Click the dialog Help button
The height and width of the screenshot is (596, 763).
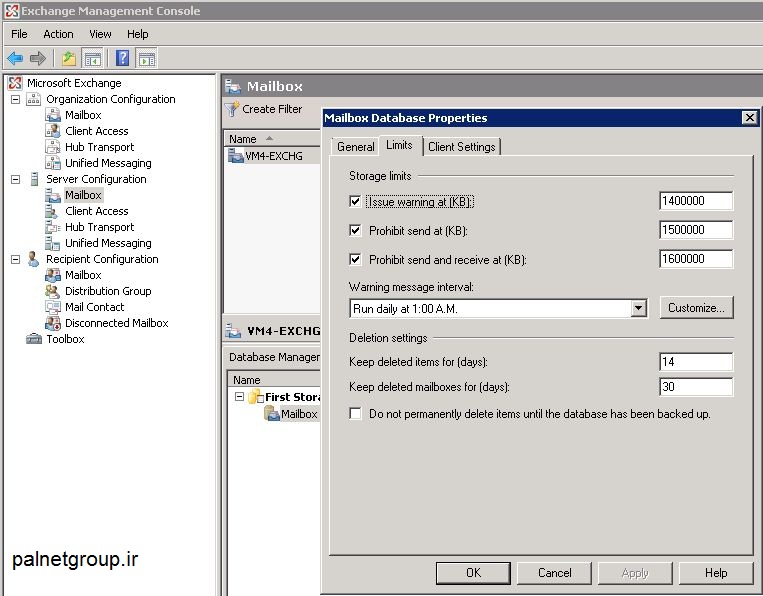(x=716, y=573)
